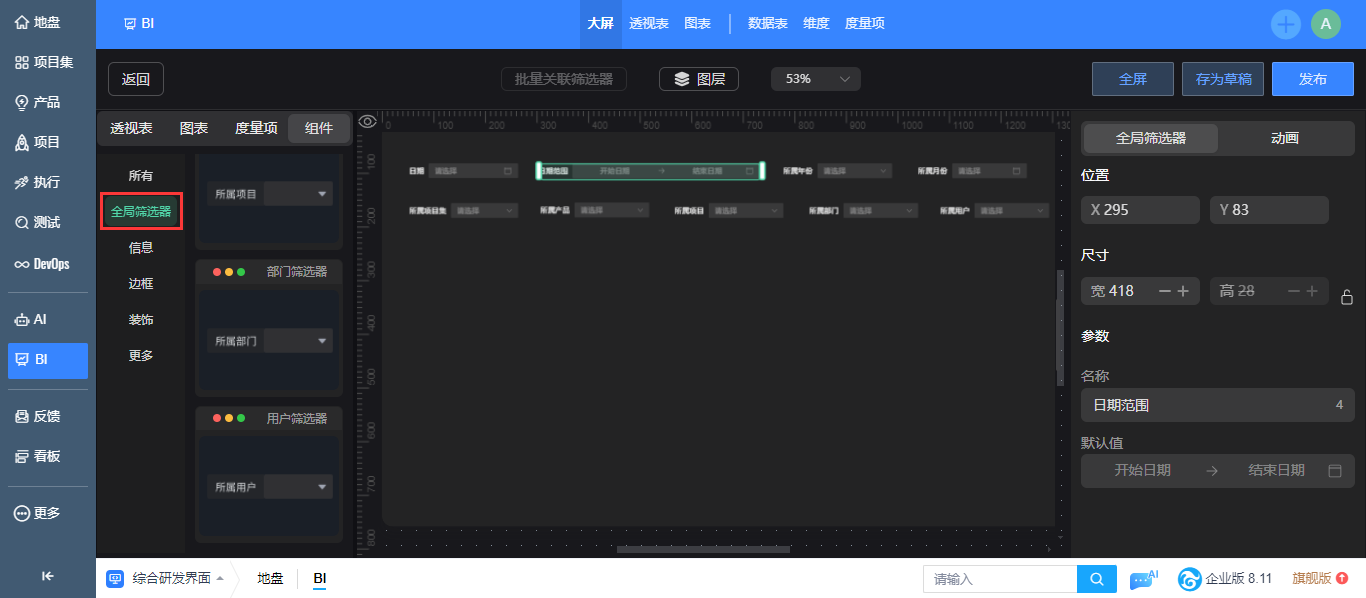Click the canvas horizontal scrollbar
Screen dimensions: 1366x598
click(x=703, y=549)
